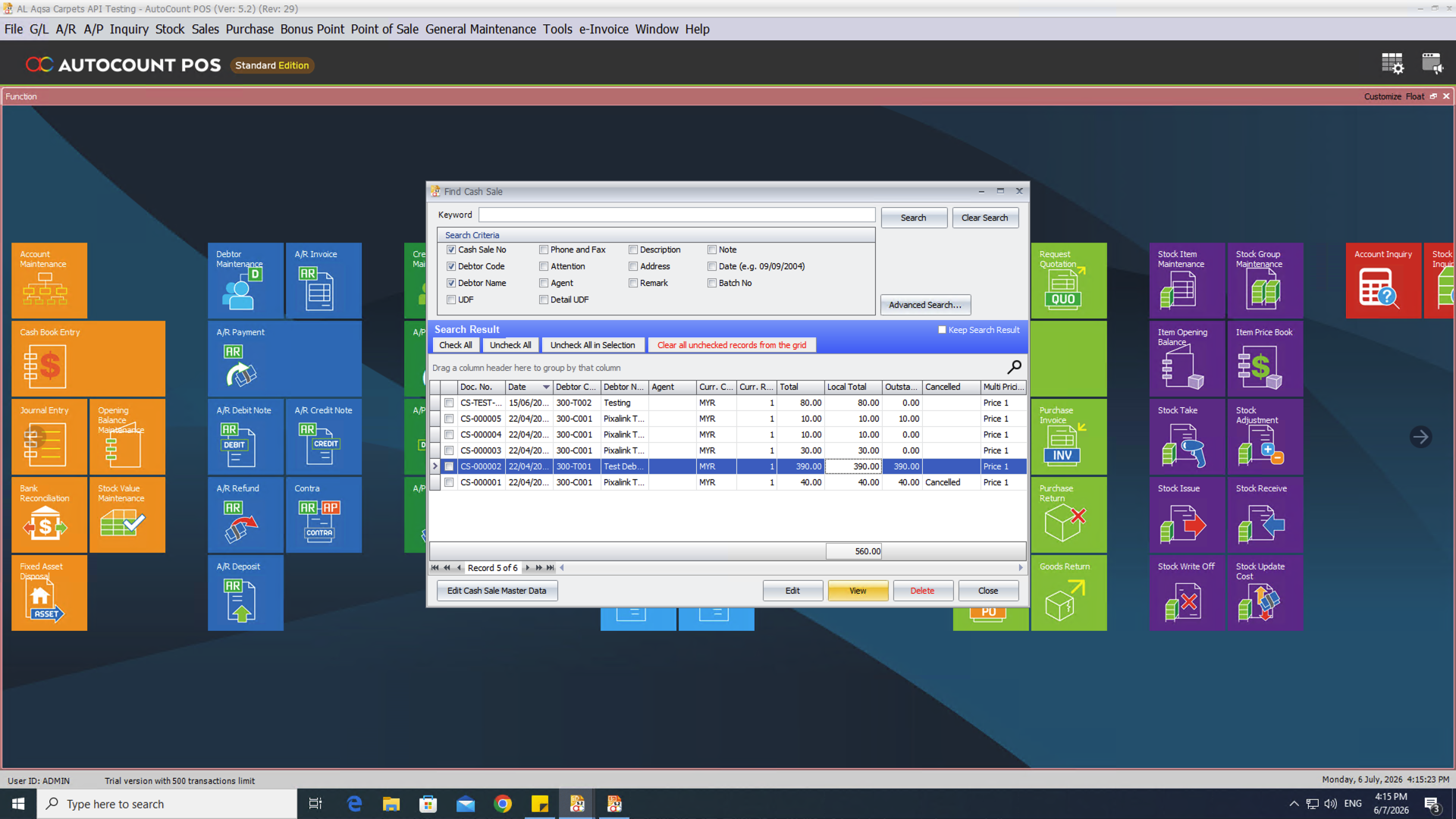This screenshot has width=1456, height=819.
Task: Jump to first record in navigator
Action: click(435, 568)
